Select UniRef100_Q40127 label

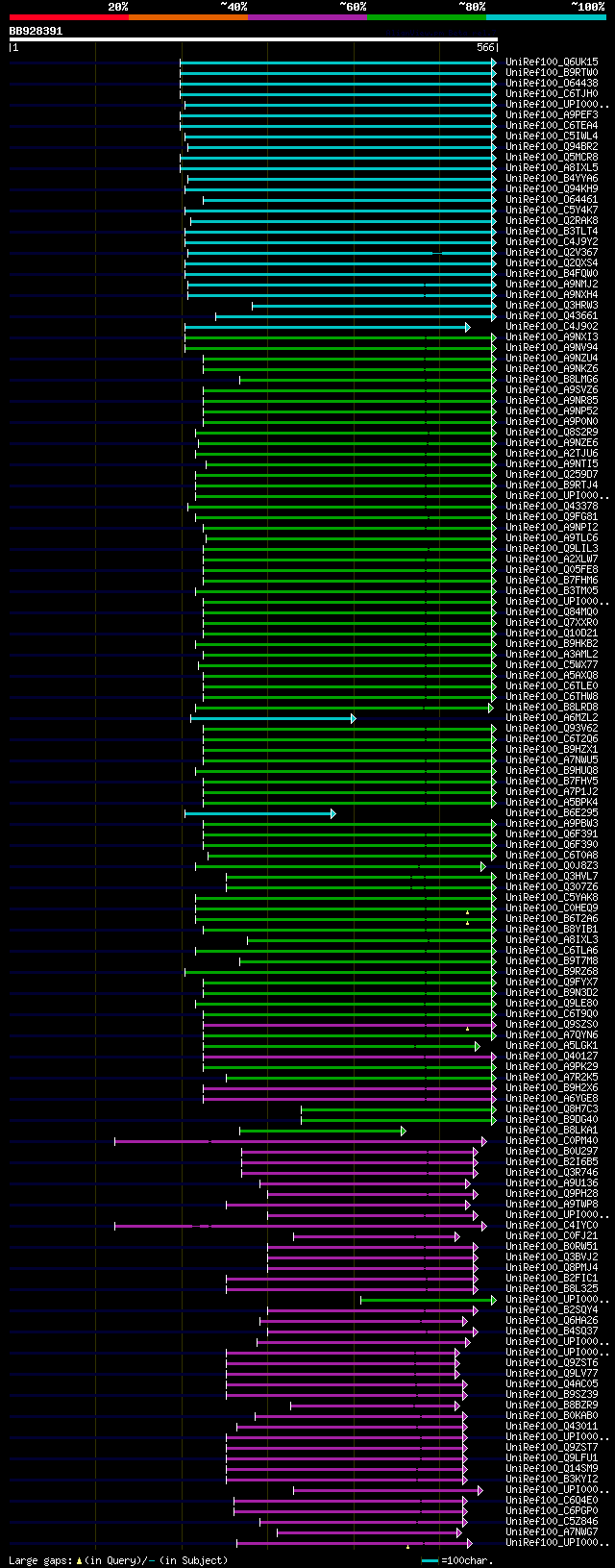click(x=552, y=1057)
